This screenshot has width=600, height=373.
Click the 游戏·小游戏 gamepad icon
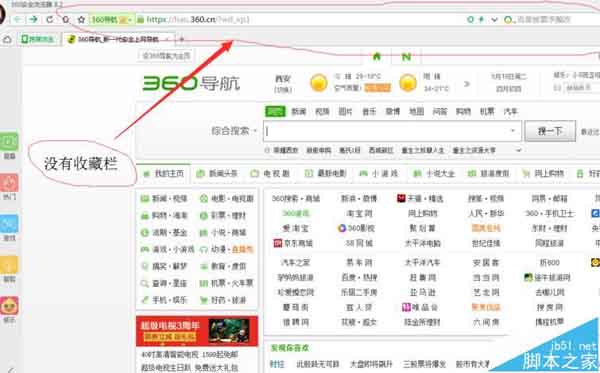click(145, 249)
